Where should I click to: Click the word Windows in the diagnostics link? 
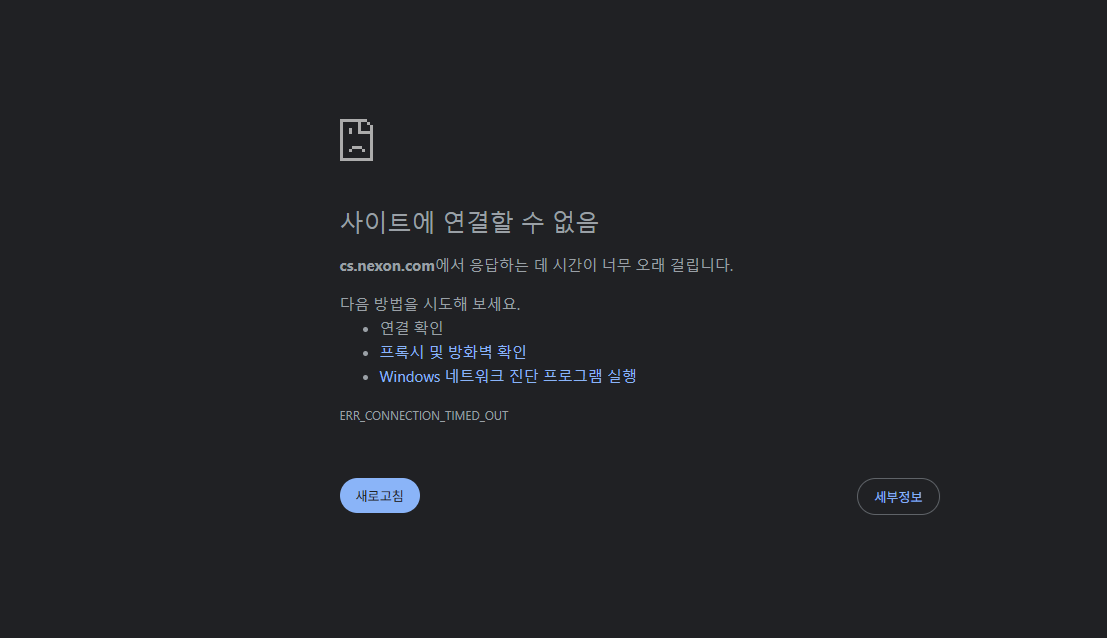[409, 377]
